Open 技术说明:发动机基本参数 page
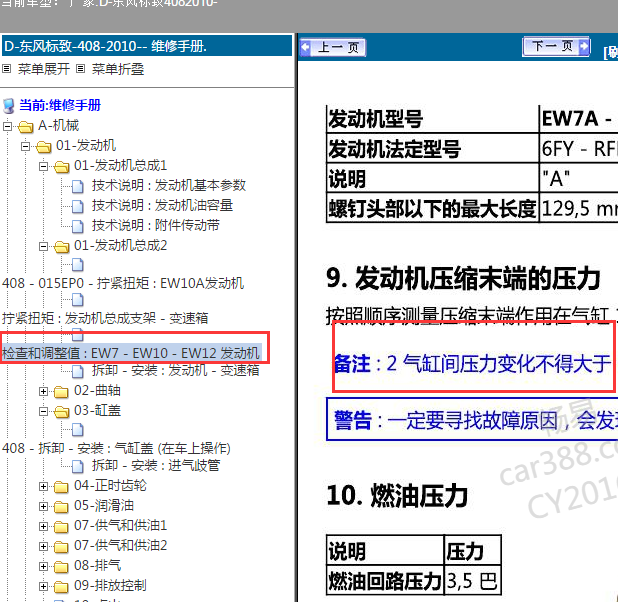The height and width of the screenshot is (602, 618). 169,185
